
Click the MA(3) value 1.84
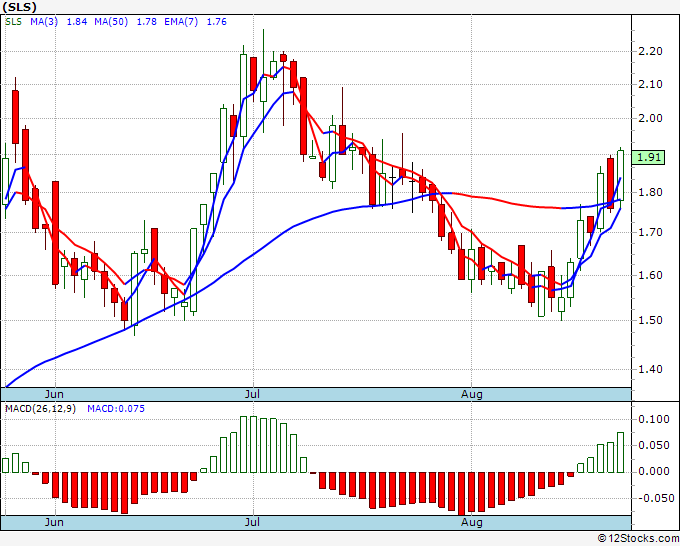coord(77,22)
